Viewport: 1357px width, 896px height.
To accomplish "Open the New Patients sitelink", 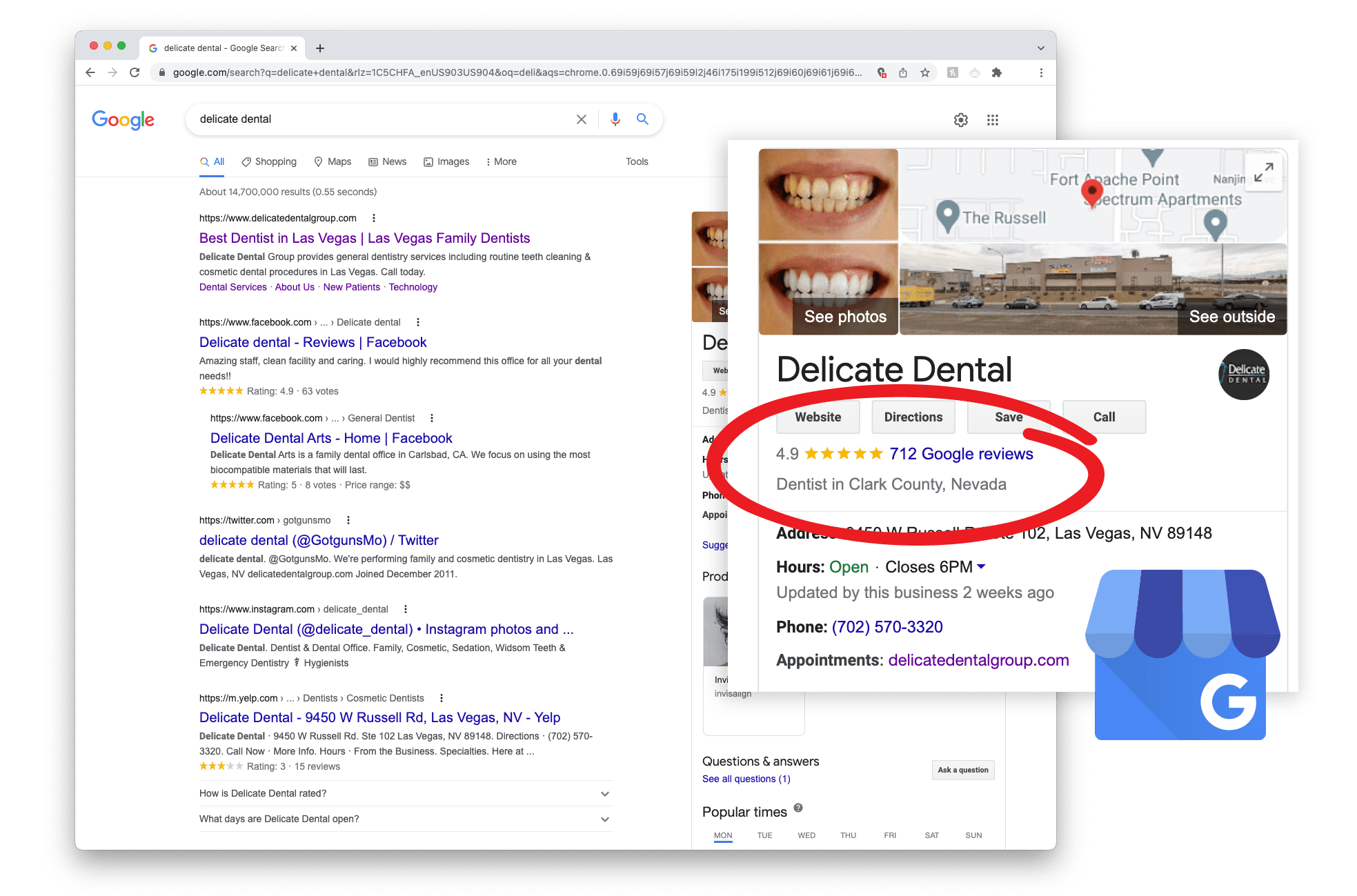I will point(351,287).
